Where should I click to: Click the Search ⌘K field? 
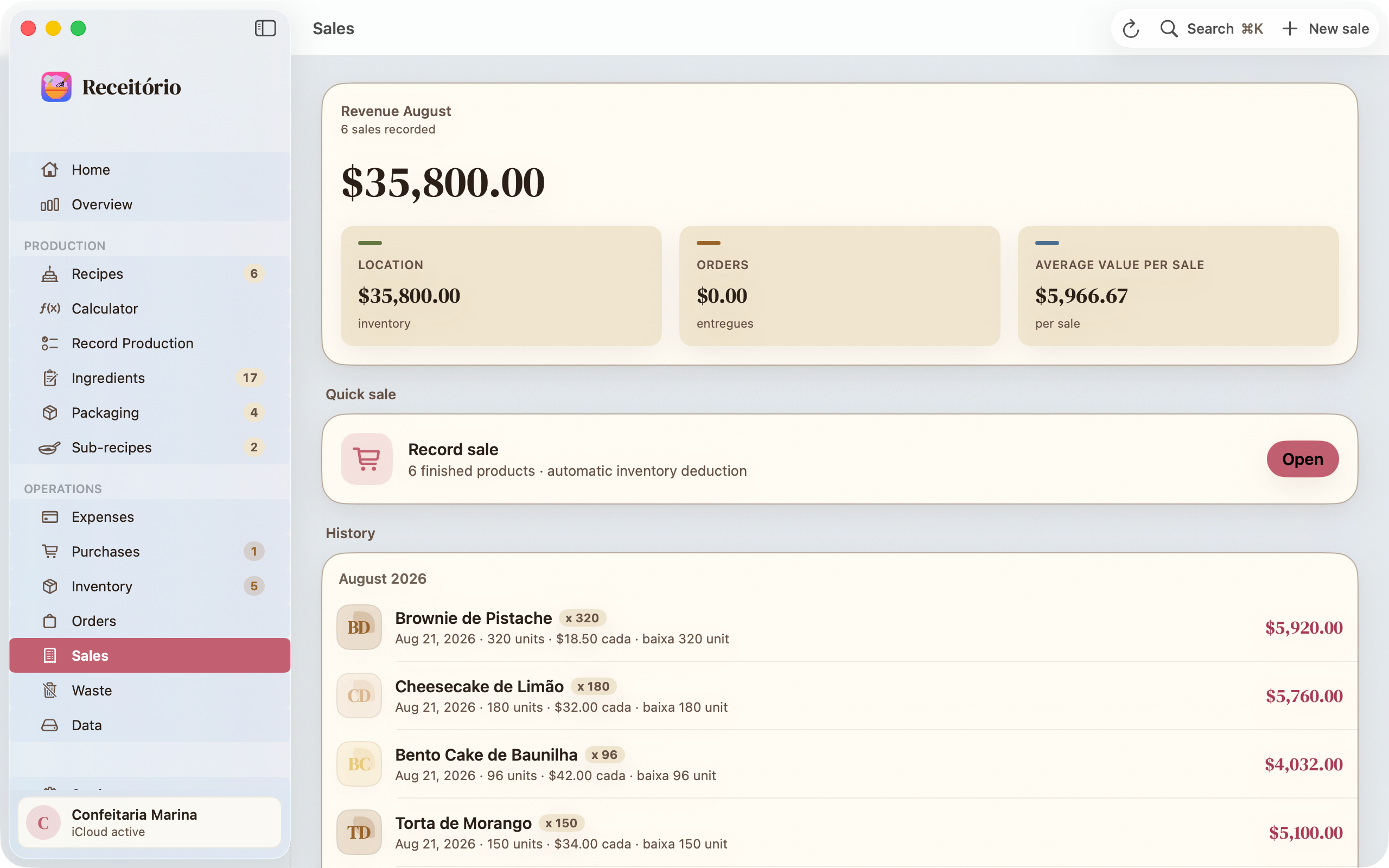tap(1211, 29)
